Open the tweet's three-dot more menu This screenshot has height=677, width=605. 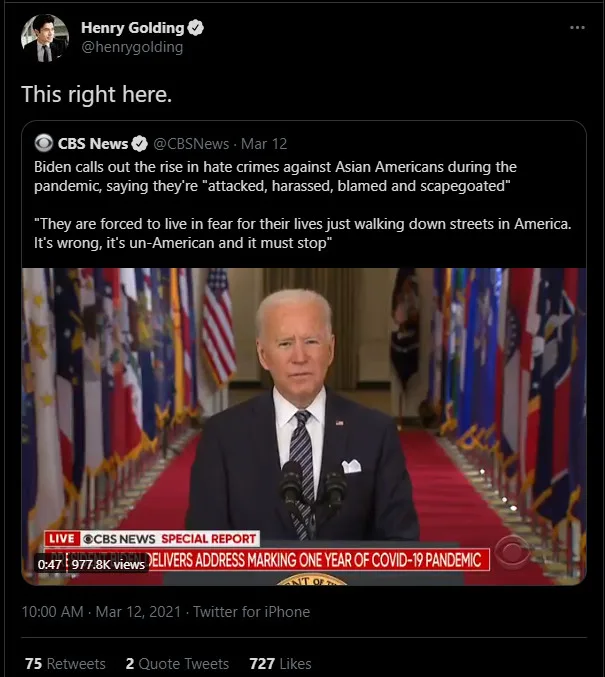pyautogui.click(x=577, y=28)
